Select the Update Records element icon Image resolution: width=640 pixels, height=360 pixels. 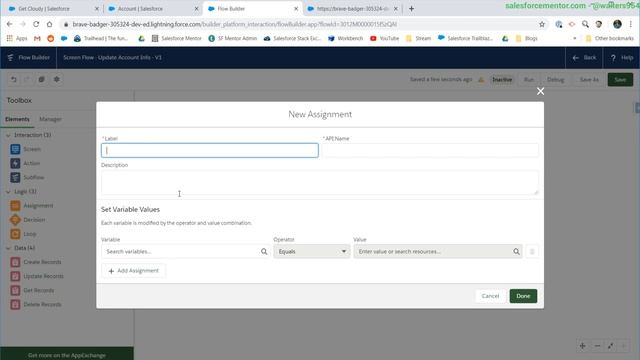click(15, 276)
